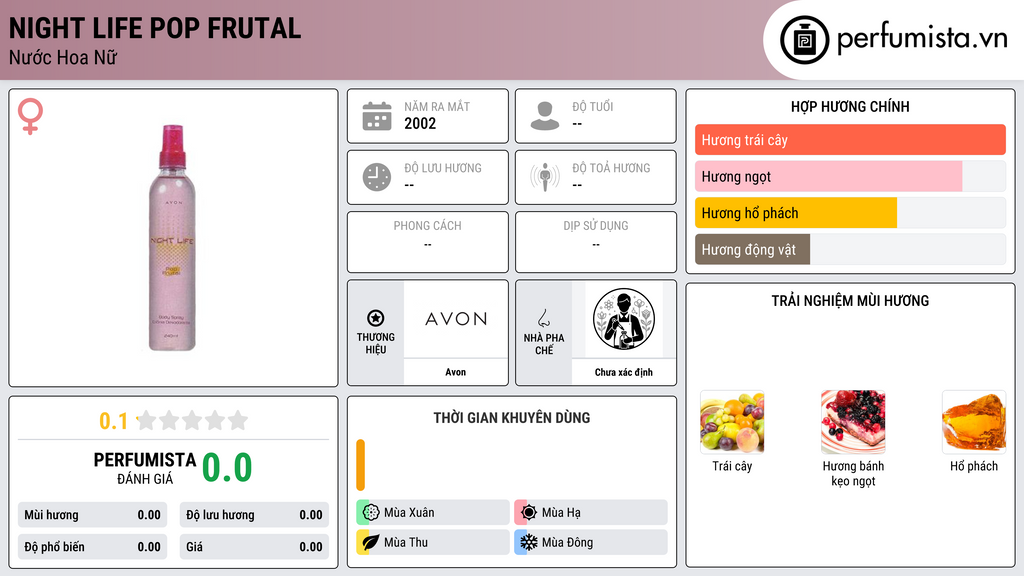Click the Dịp sử dụng occasion card
This screenshot has width=1024, height=576.
point(596,242)
